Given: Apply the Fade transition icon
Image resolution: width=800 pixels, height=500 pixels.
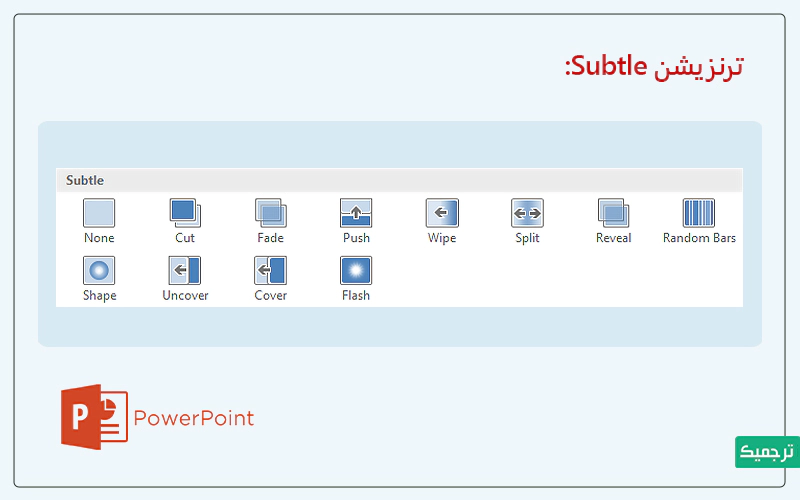Looking at the screenshot, I should 270,213.
